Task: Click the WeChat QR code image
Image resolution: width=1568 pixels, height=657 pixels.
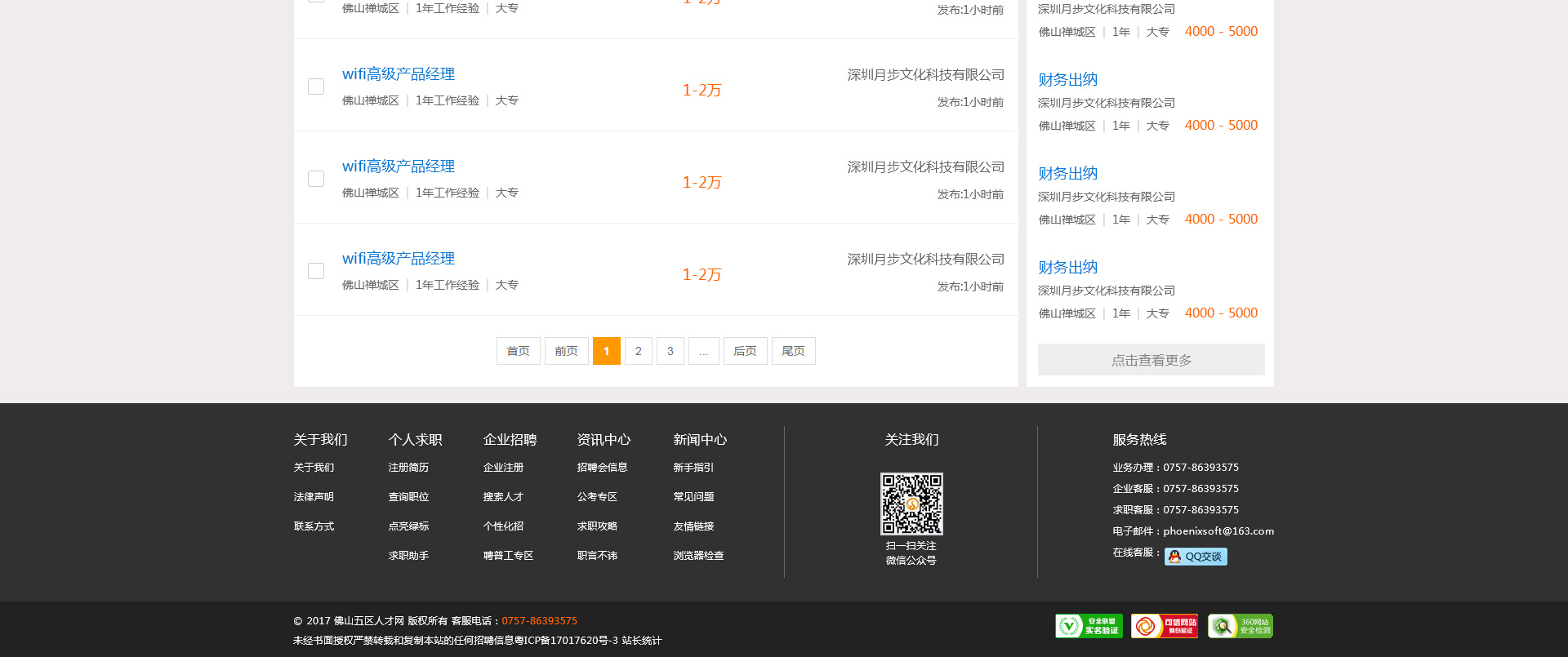Action: tap(911, 504)
